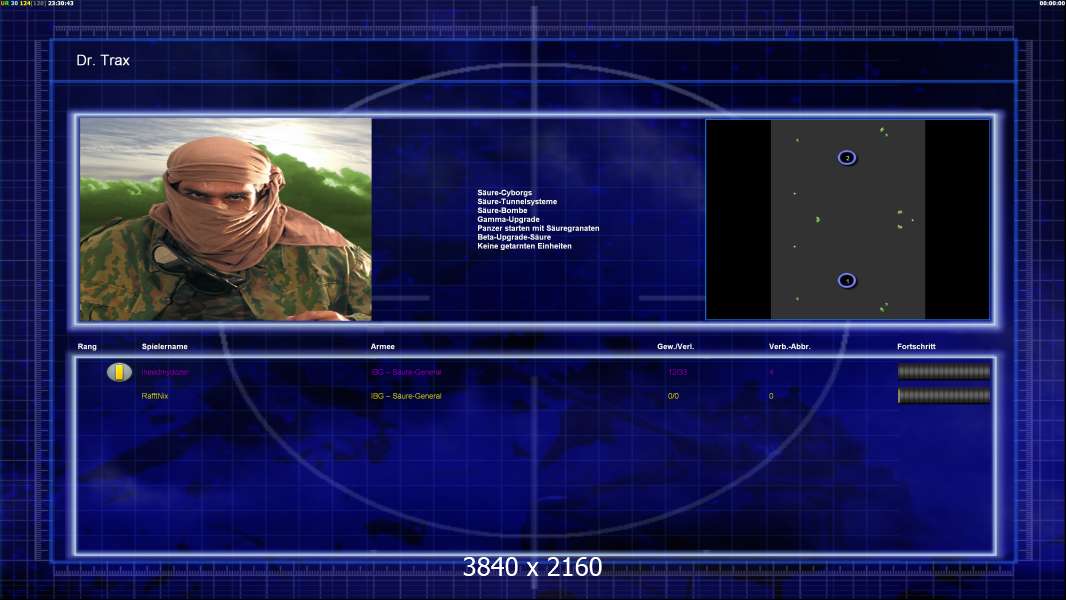Click the Säure-Tunnelsysteme feature line

517,202
